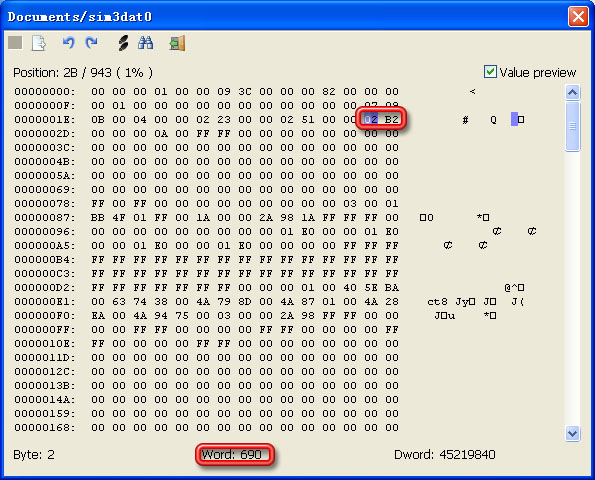Select byte 3C in the first row
The height and width of the screenshot is (480, 595).
tap(245, 92)
